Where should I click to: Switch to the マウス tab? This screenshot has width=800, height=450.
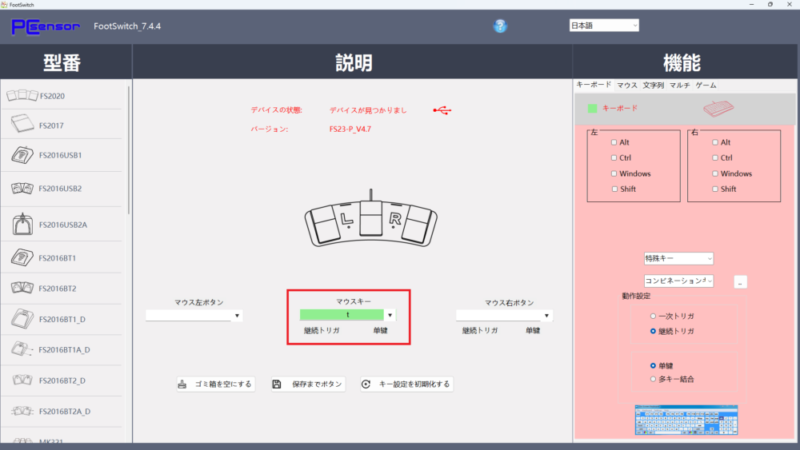point(627,85)
